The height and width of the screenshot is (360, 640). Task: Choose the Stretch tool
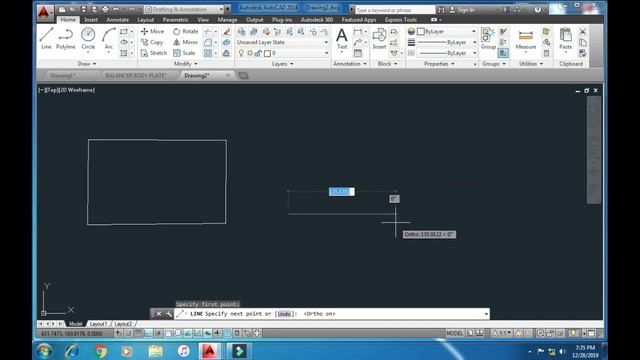tap(153, 53)
